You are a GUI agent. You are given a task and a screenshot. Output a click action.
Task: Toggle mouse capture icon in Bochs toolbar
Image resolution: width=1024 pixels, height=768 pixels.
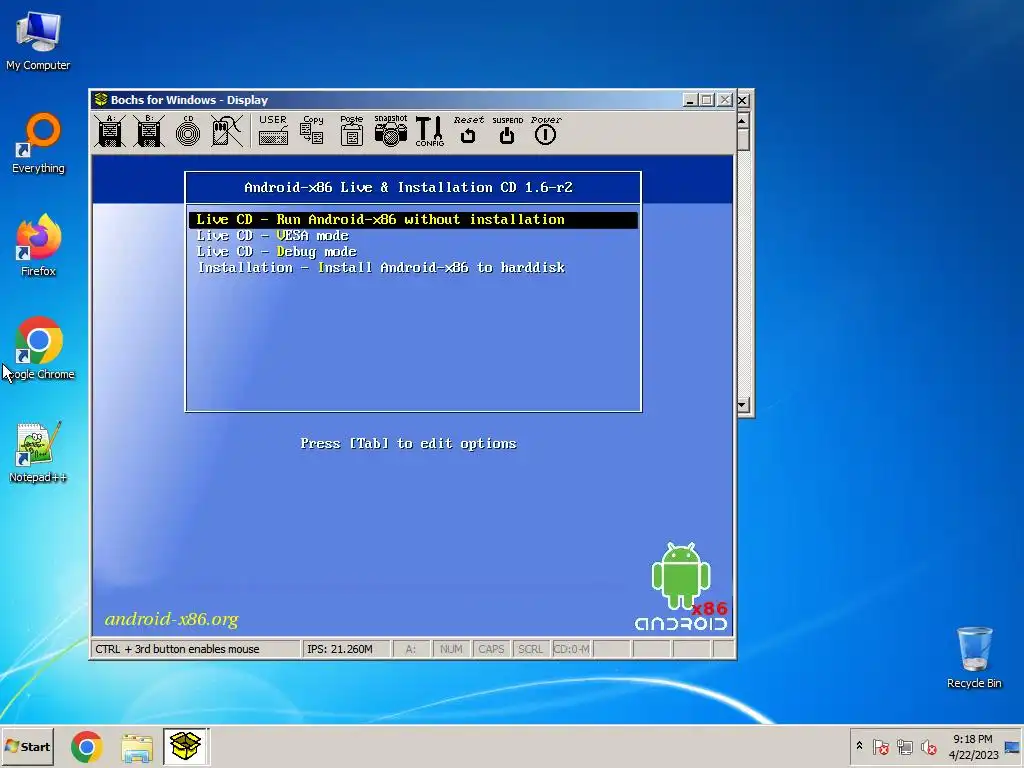tap(227, 131)
